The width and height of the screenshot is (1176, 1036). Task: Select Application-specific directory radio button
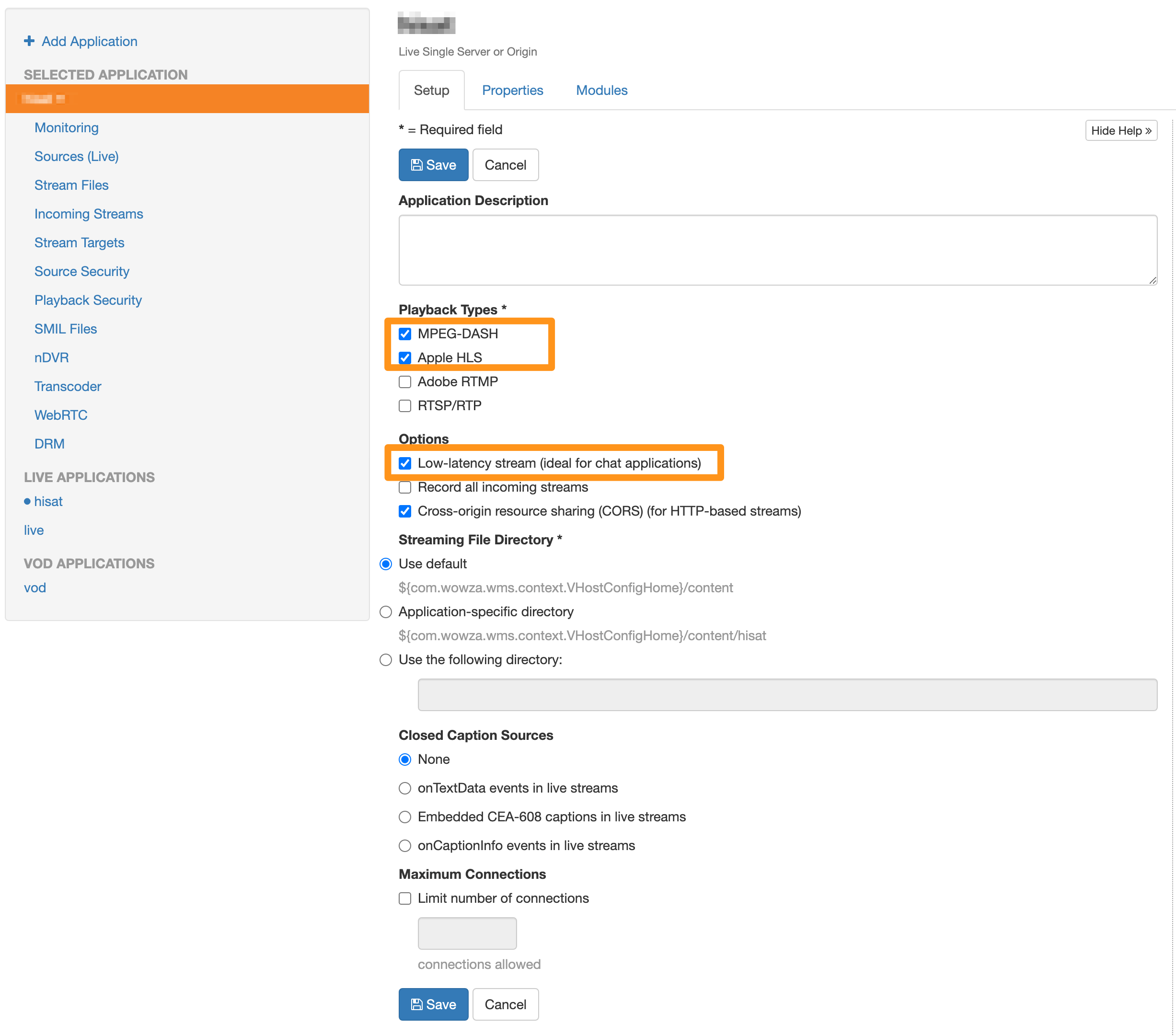coord(385,611)
